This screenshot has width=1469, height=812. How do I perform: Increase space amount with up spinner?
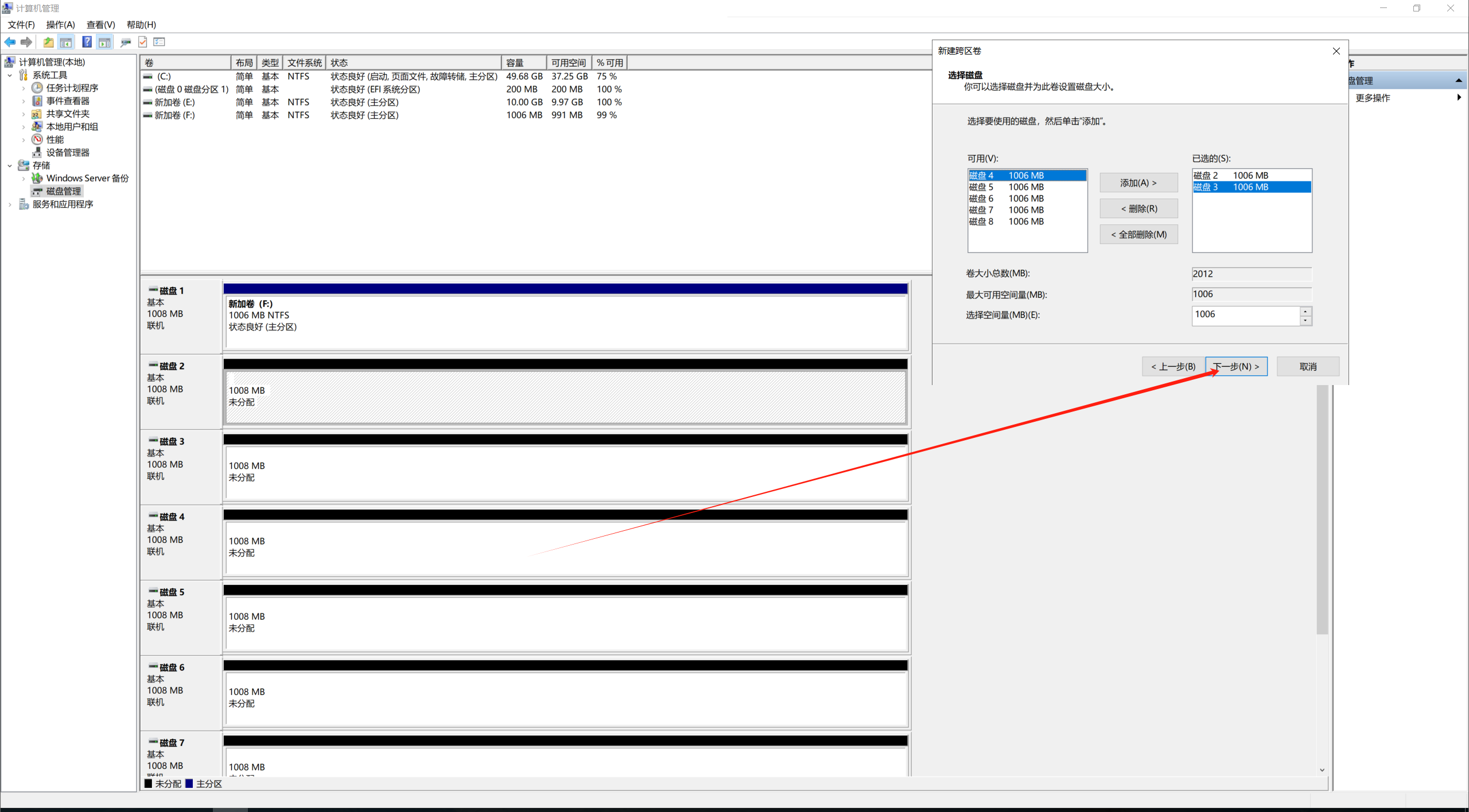[x=1305, y=311]
